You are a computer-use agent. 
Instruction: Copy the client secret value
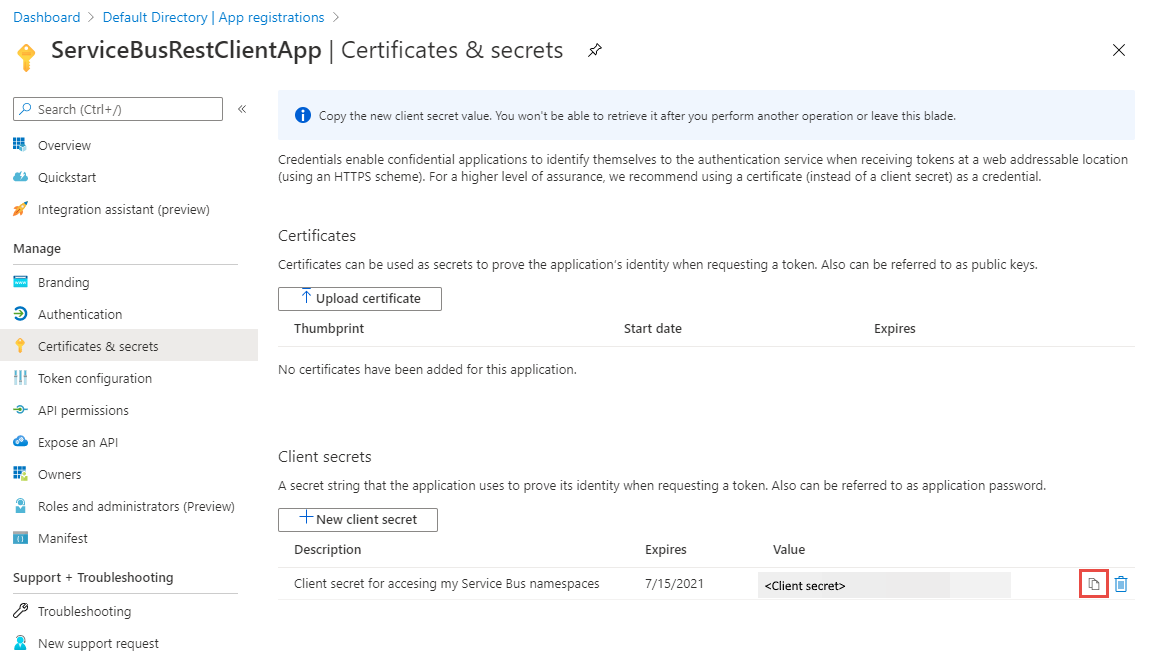[1094, 583]
